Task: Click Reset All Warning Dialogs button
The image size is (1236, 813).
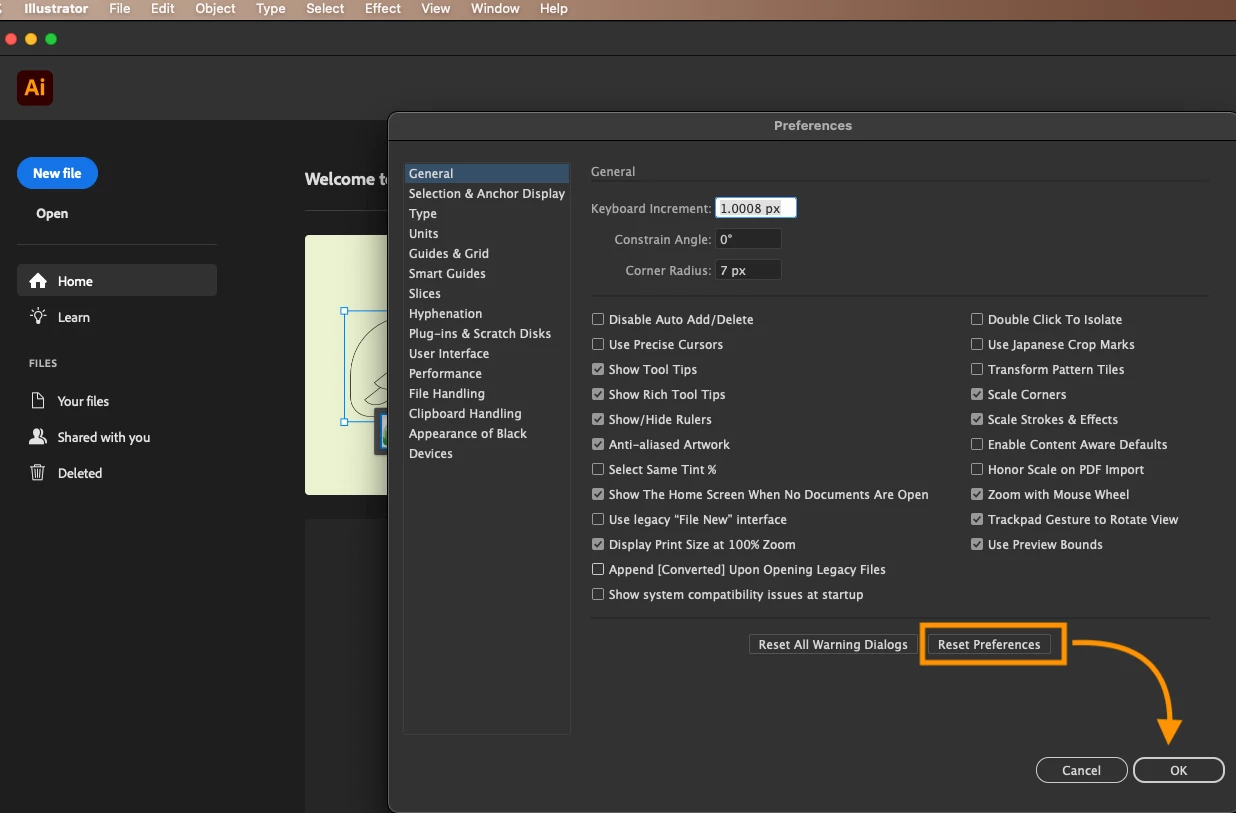Action: click(x=833, y=645)
